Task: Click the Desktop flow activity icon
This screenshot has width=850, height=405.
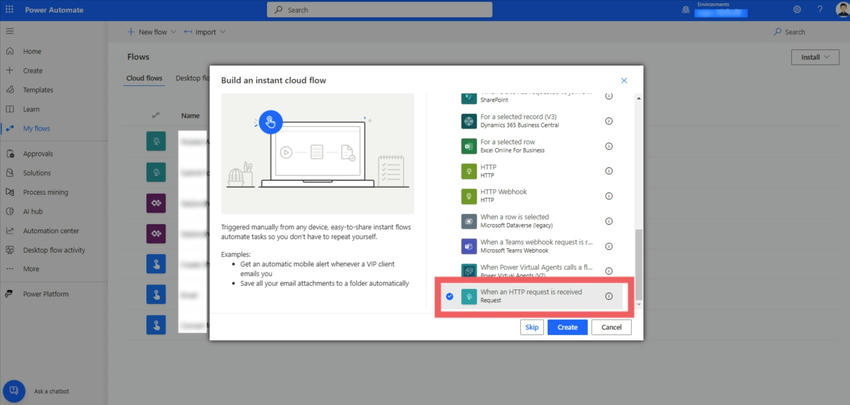Action: pos(10,250)
